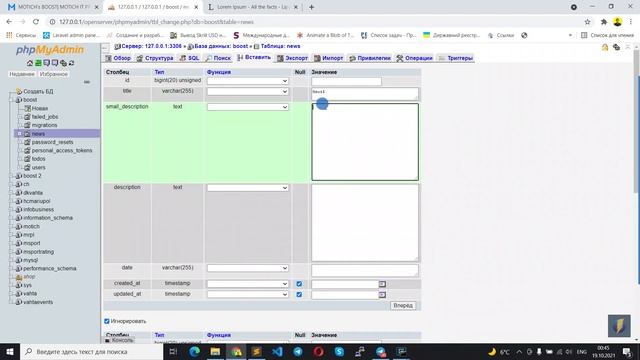640x360 pixels.
Task: Click the id value input field
Action: point(347,81)
